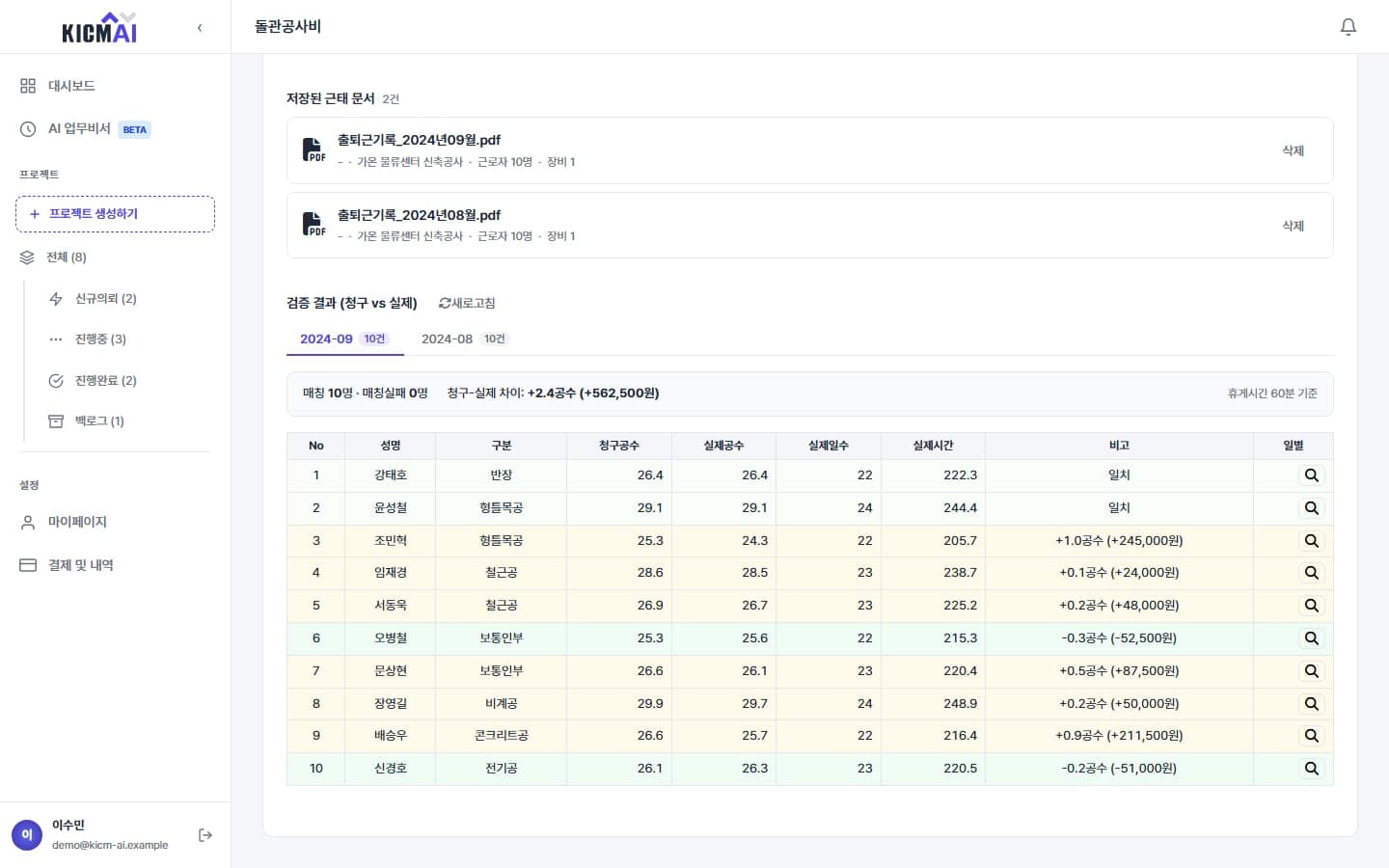The height and width of the screenshot is (868, 1389).
Task: Click the 청구공수 column header
Action: 619,446
